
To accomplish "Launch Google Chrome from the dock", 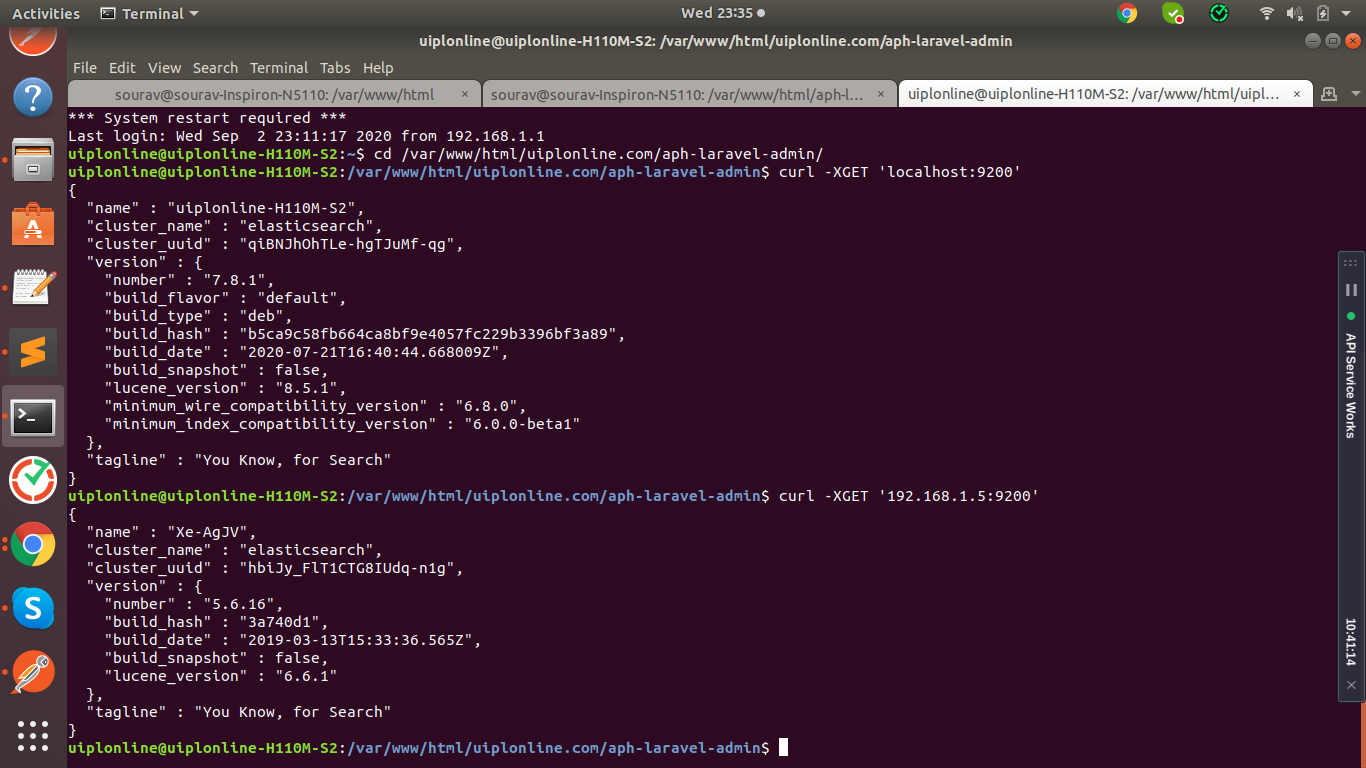I will click(x=33, y=544).
